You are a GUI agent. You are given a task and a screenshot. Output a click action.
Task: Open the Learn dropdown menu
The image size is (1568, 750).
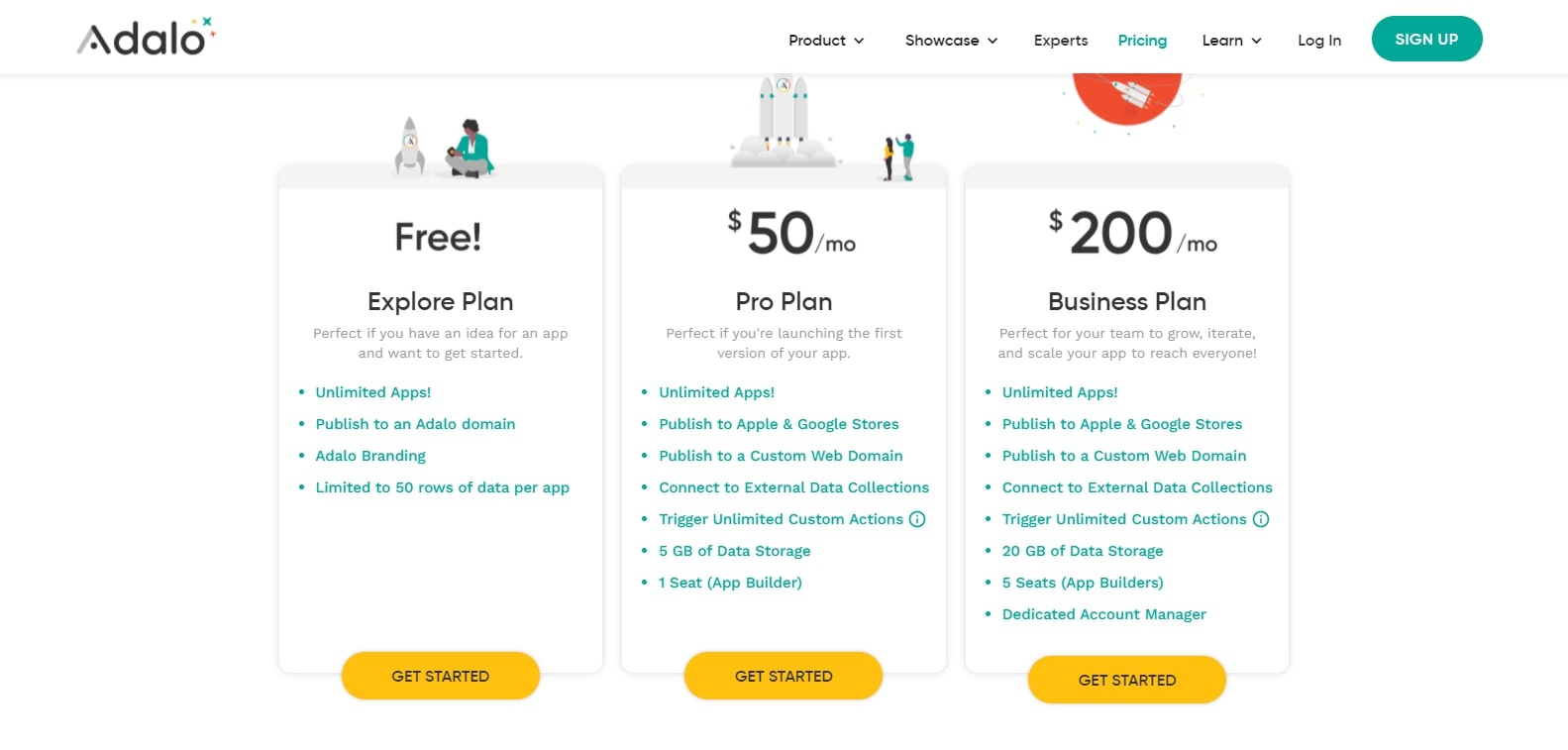1231,41
